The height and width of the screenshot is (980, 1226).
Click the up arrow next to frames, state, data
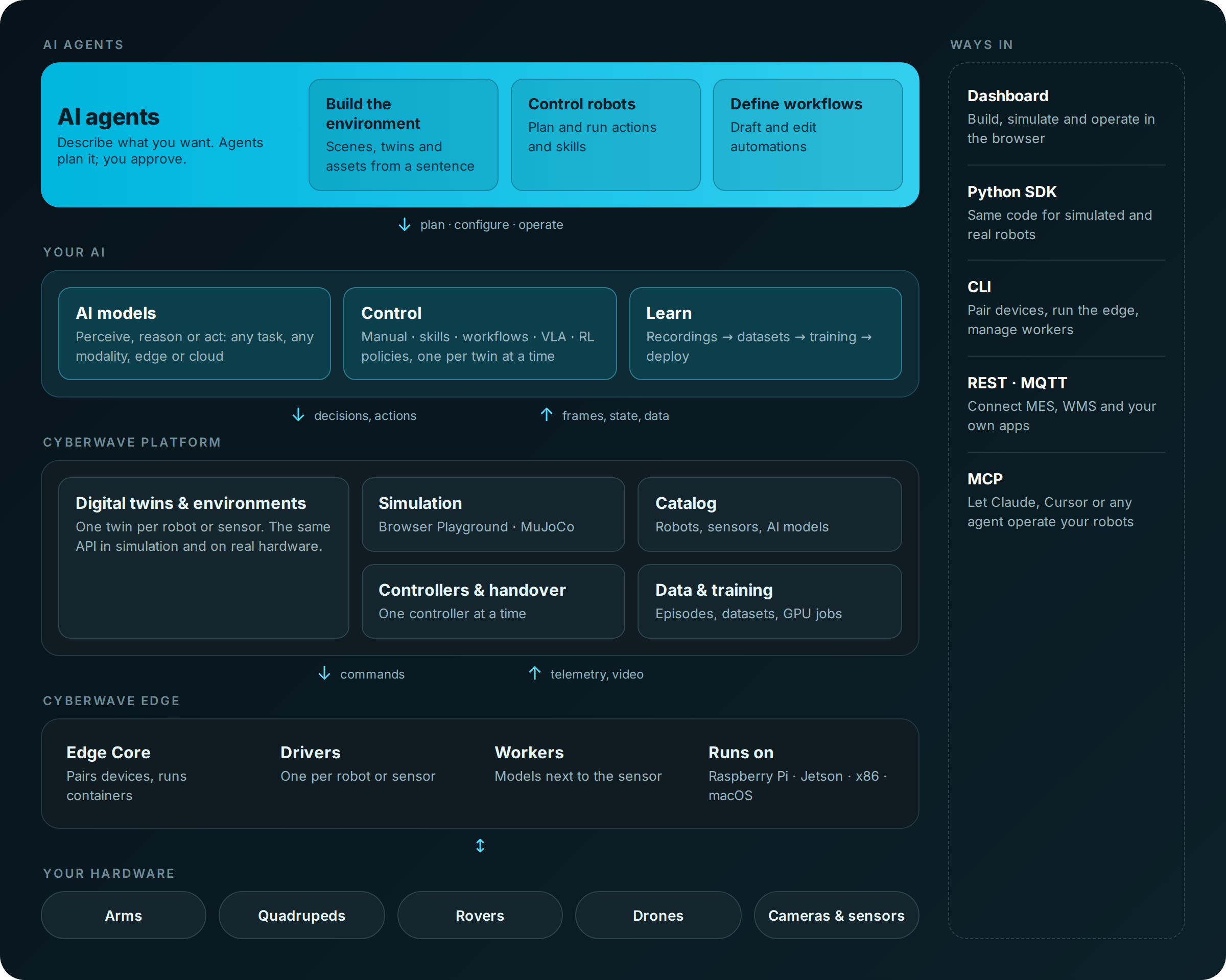[x=546, y=415]
